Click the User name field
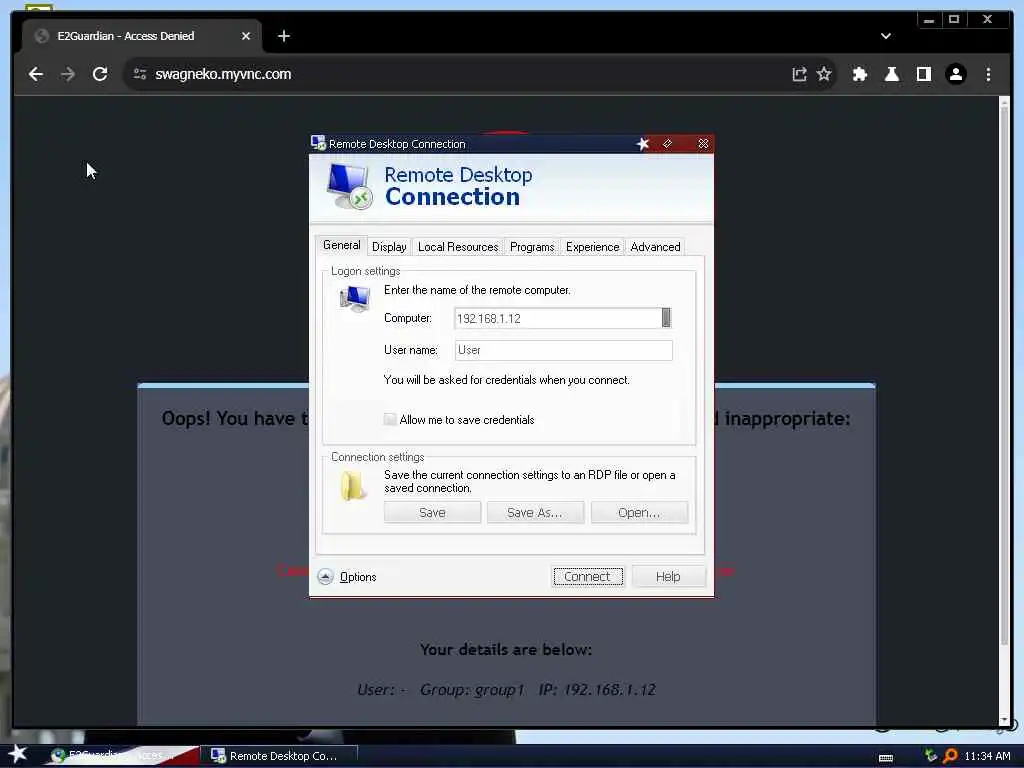Screen dimensions: 1024x768 click(564, 350)
